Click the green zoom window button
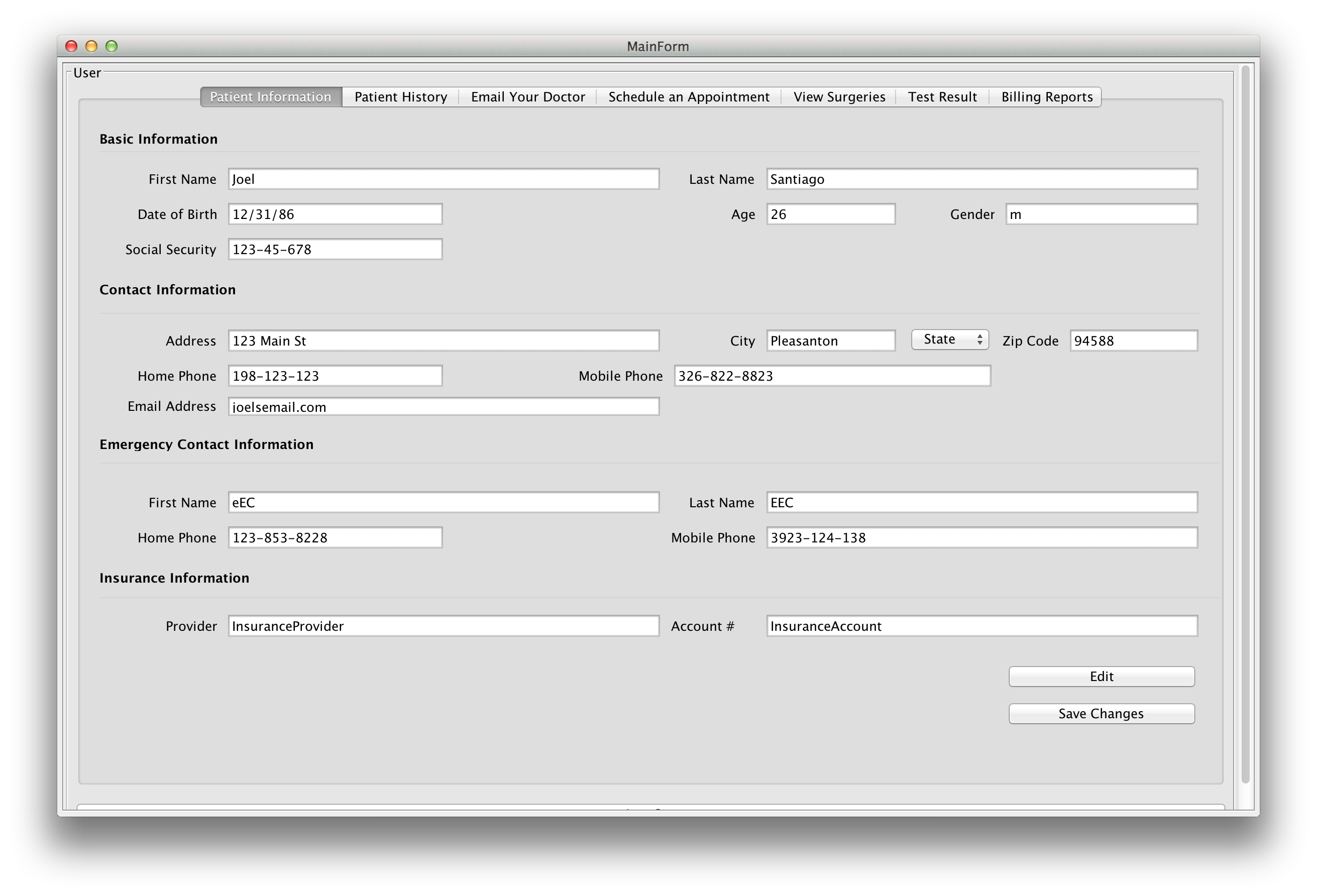1317x896 pixels. [112, 46]
